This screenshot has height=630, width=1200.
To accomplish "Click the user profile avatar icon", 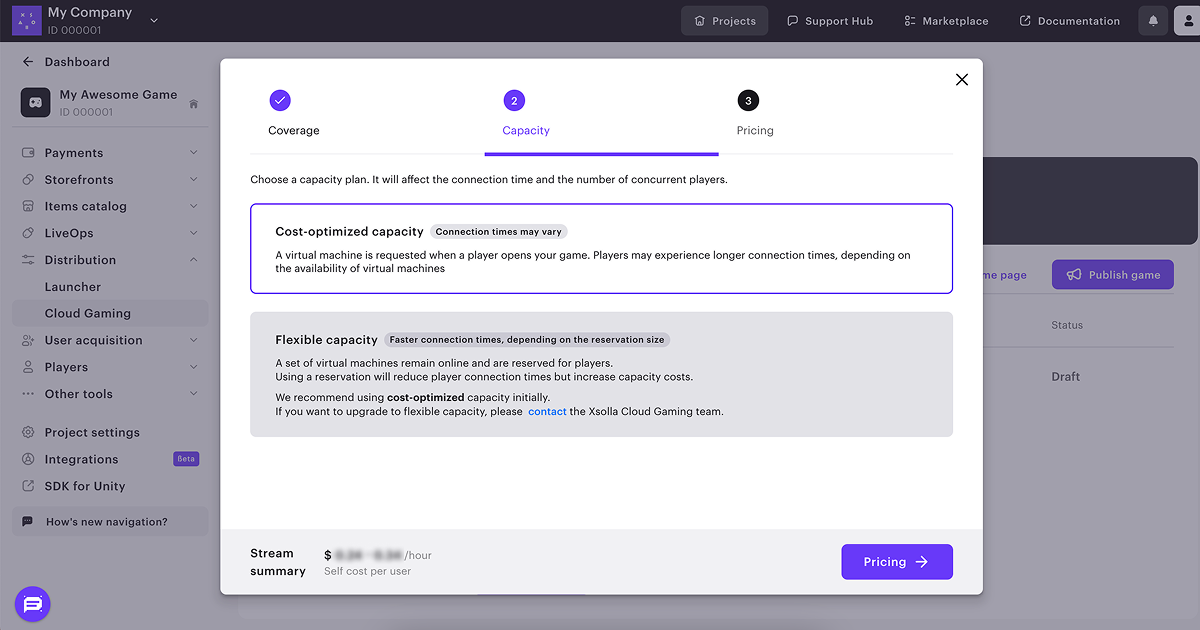I will pos(1187,21).
